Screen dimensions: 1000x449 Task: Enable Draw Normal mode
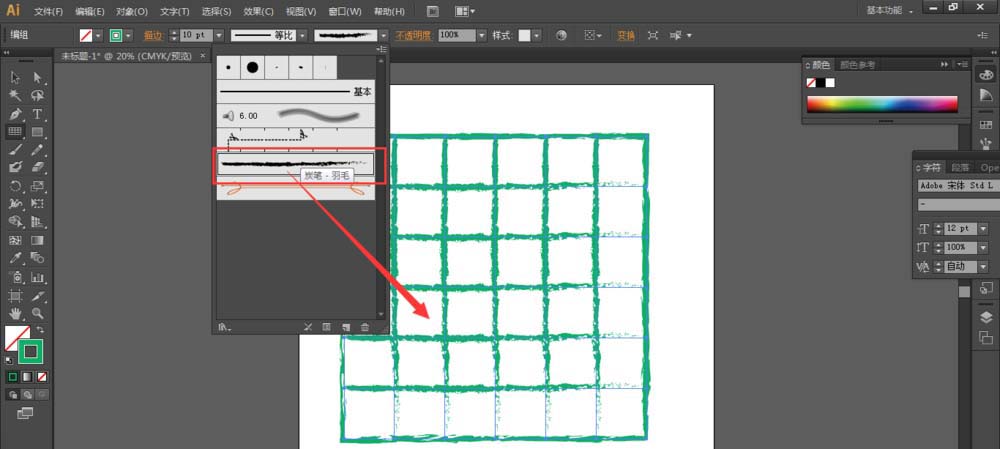click(13, 395)
